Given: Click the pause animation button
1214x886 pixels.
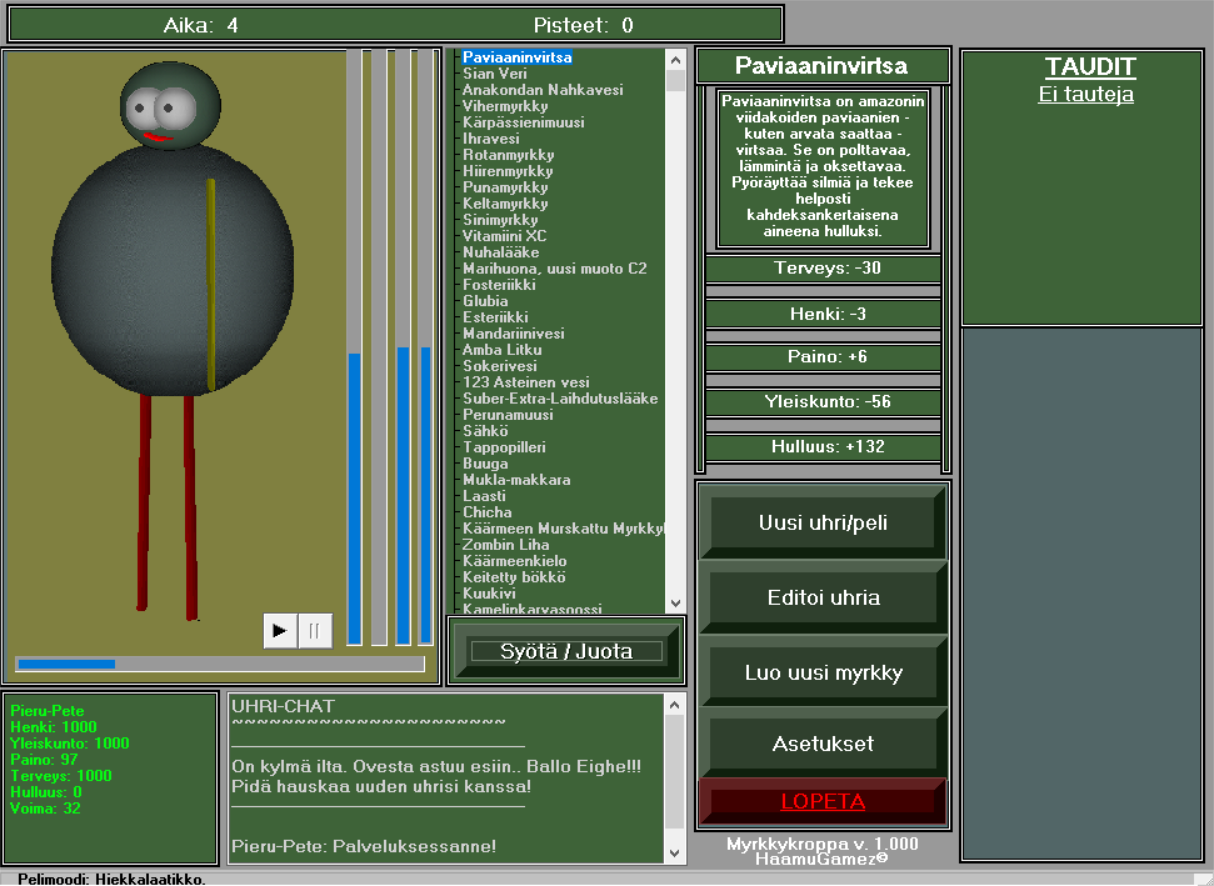Looking at the screenshot, I should coord(315,631).
